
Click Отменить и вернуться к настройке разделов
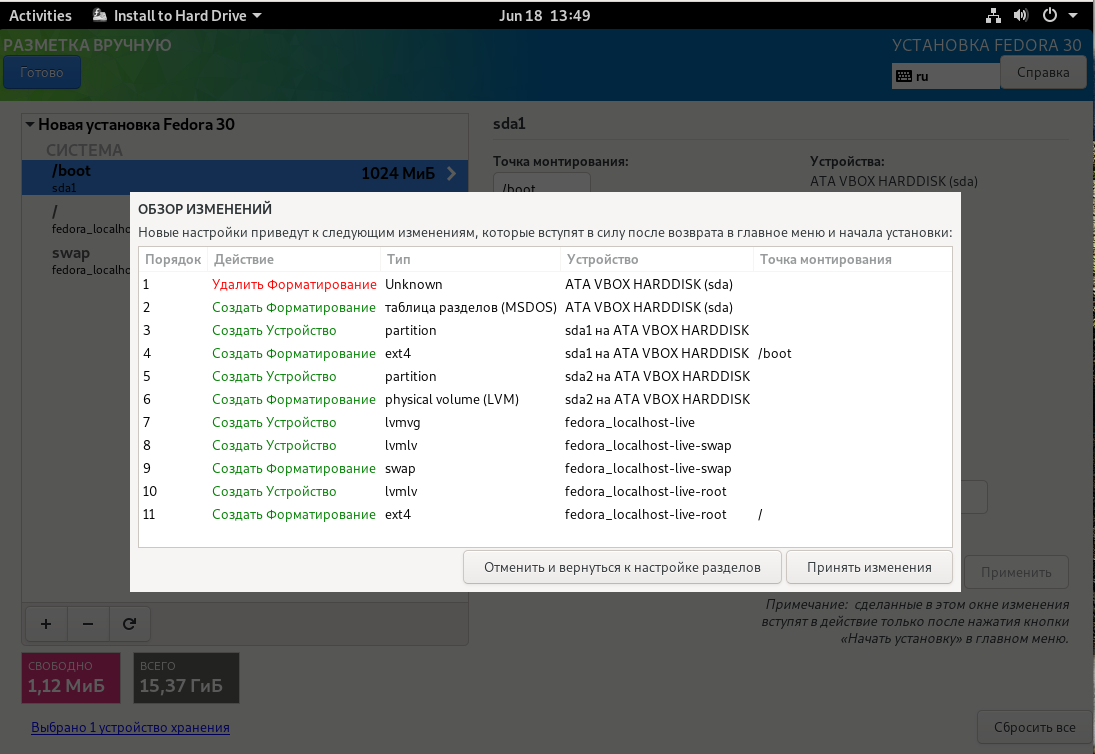tap(622, 567)
